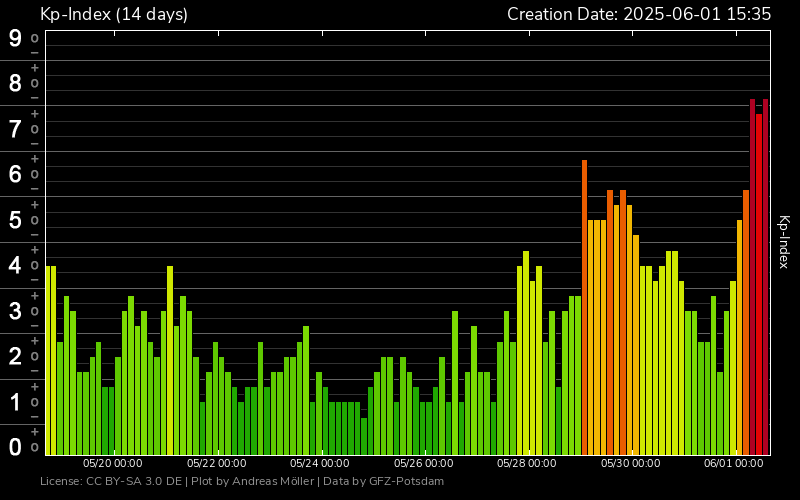This screenshot has height=500, width=800.
Task: Click the "Kp-Index (14 days)" chart title
Action: pyautogui.click(x=113, y=14)
